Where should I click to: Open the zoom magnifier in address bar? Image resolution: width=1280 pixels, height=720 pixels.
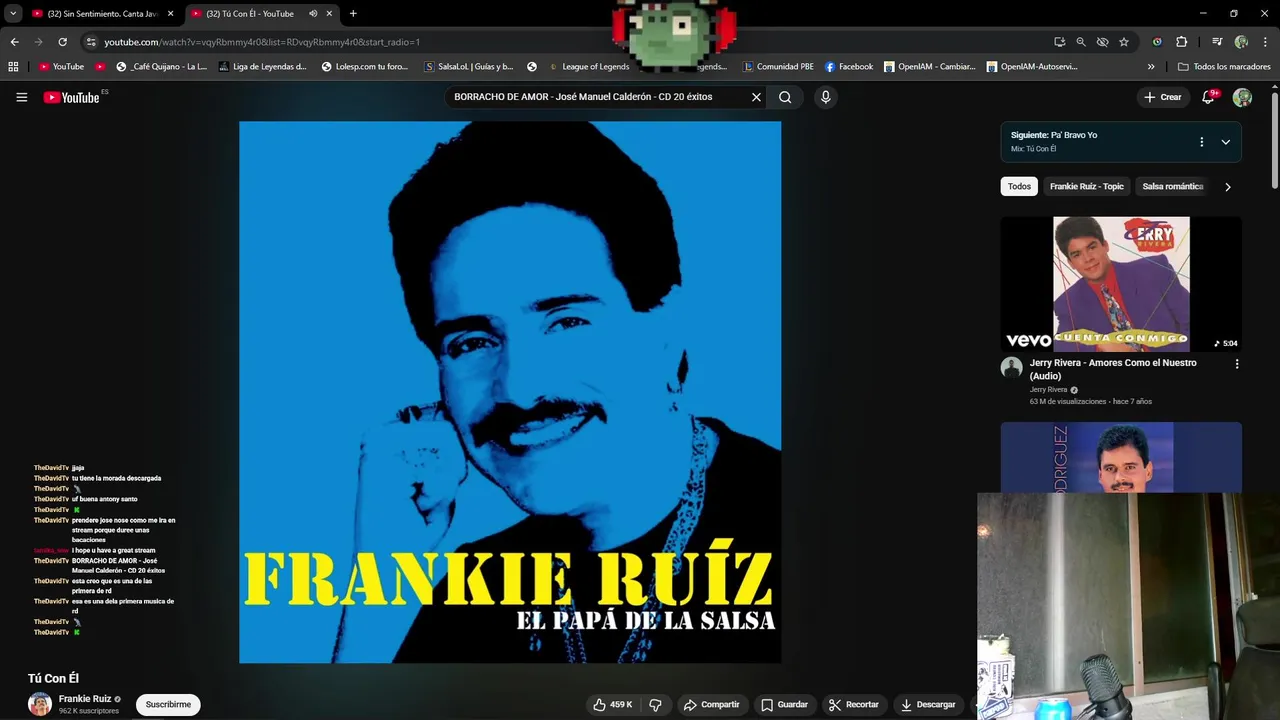[1081, 42]
